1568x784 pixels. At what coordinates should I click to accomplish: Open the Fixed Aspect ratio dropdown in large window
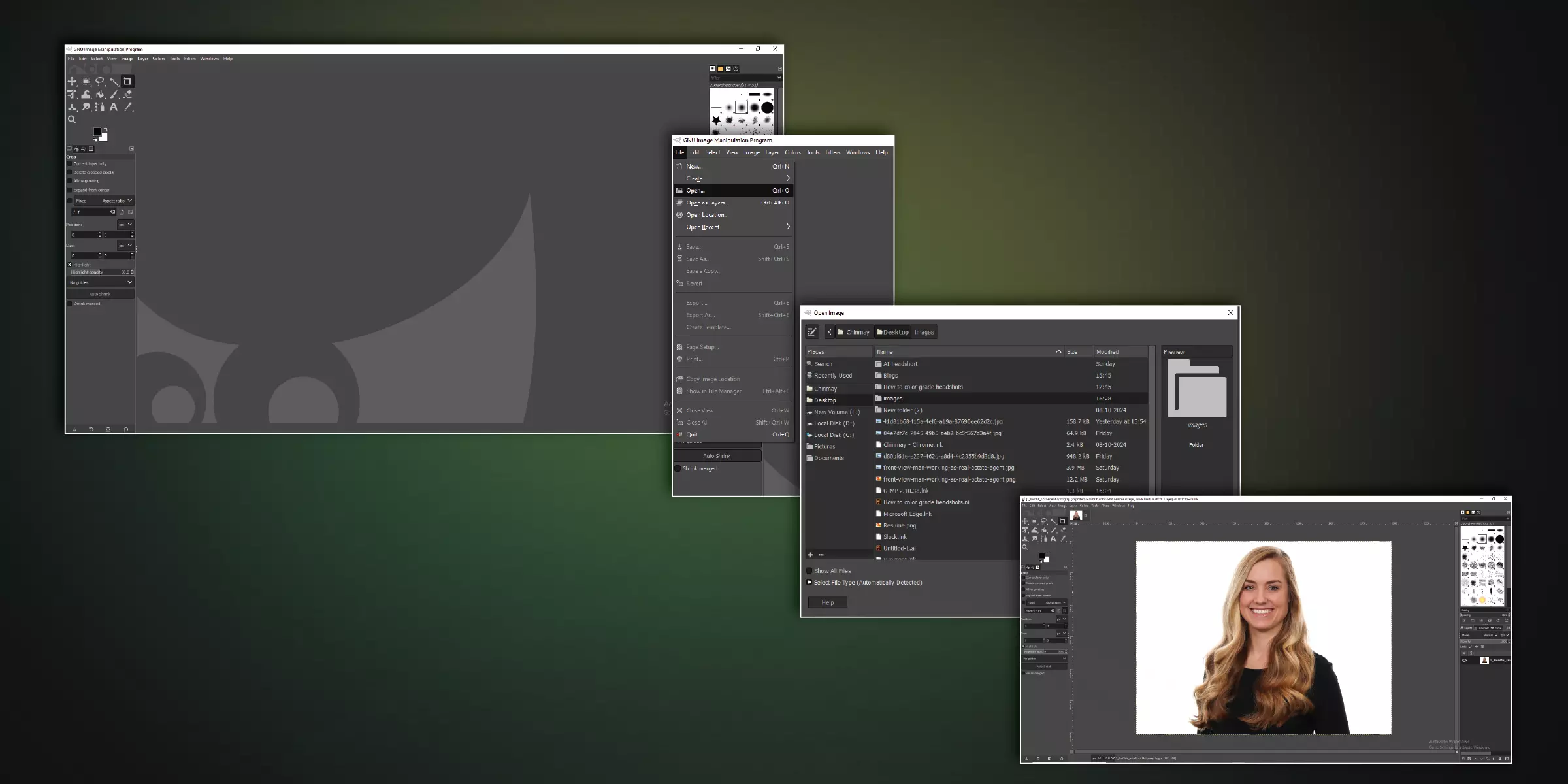[105, 201]
